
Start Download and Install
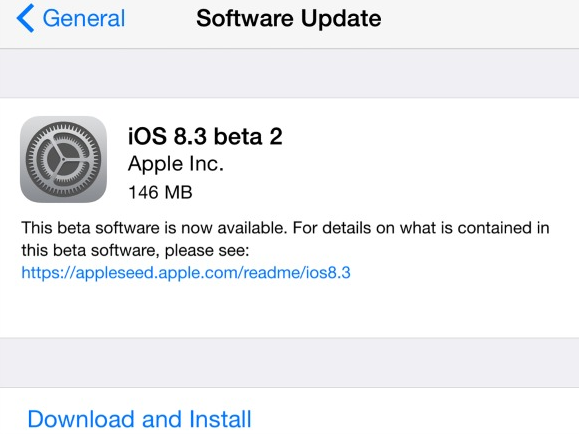(140, 419)
